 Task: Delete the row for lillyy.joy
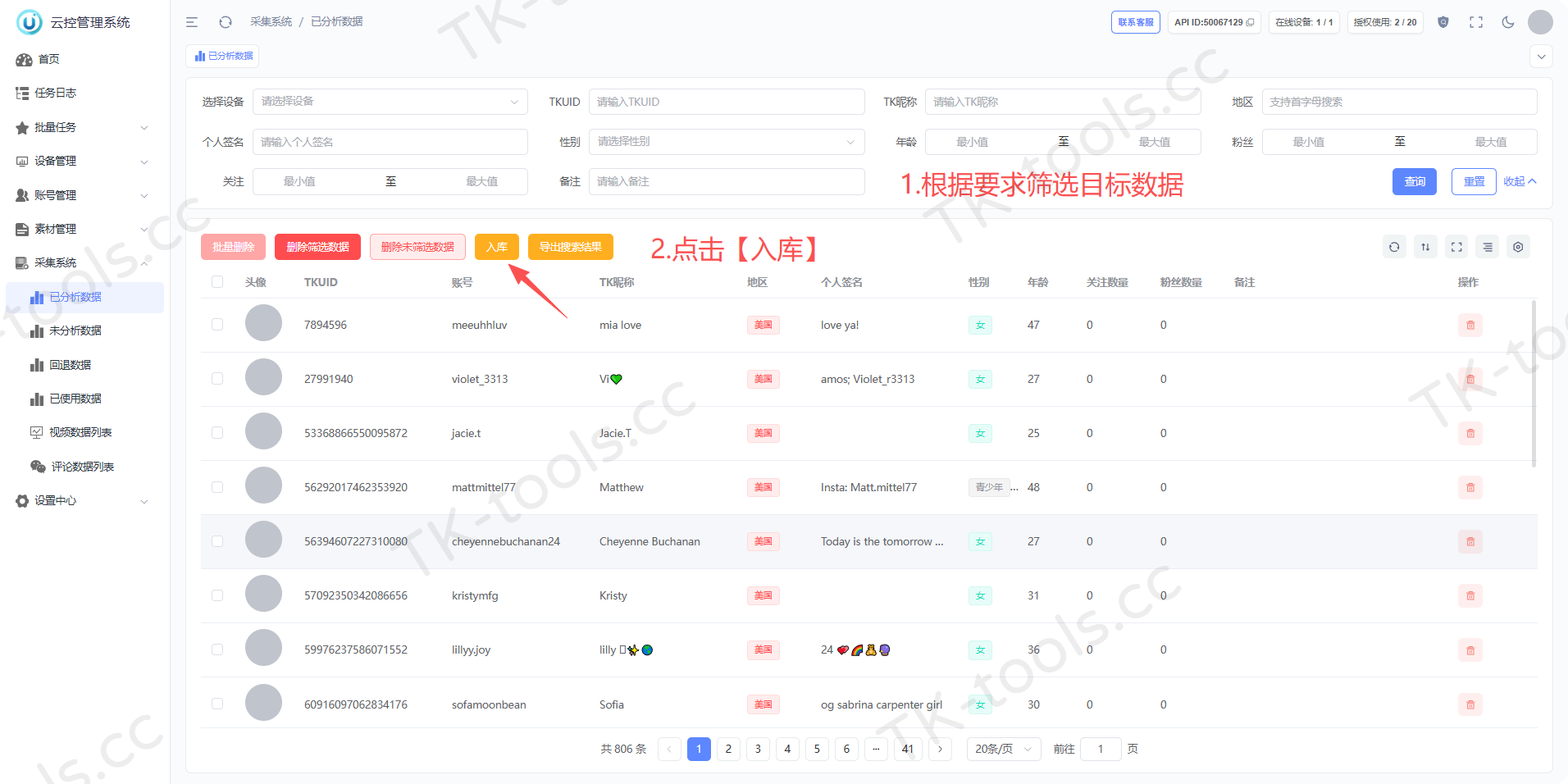pos(1470,650)
